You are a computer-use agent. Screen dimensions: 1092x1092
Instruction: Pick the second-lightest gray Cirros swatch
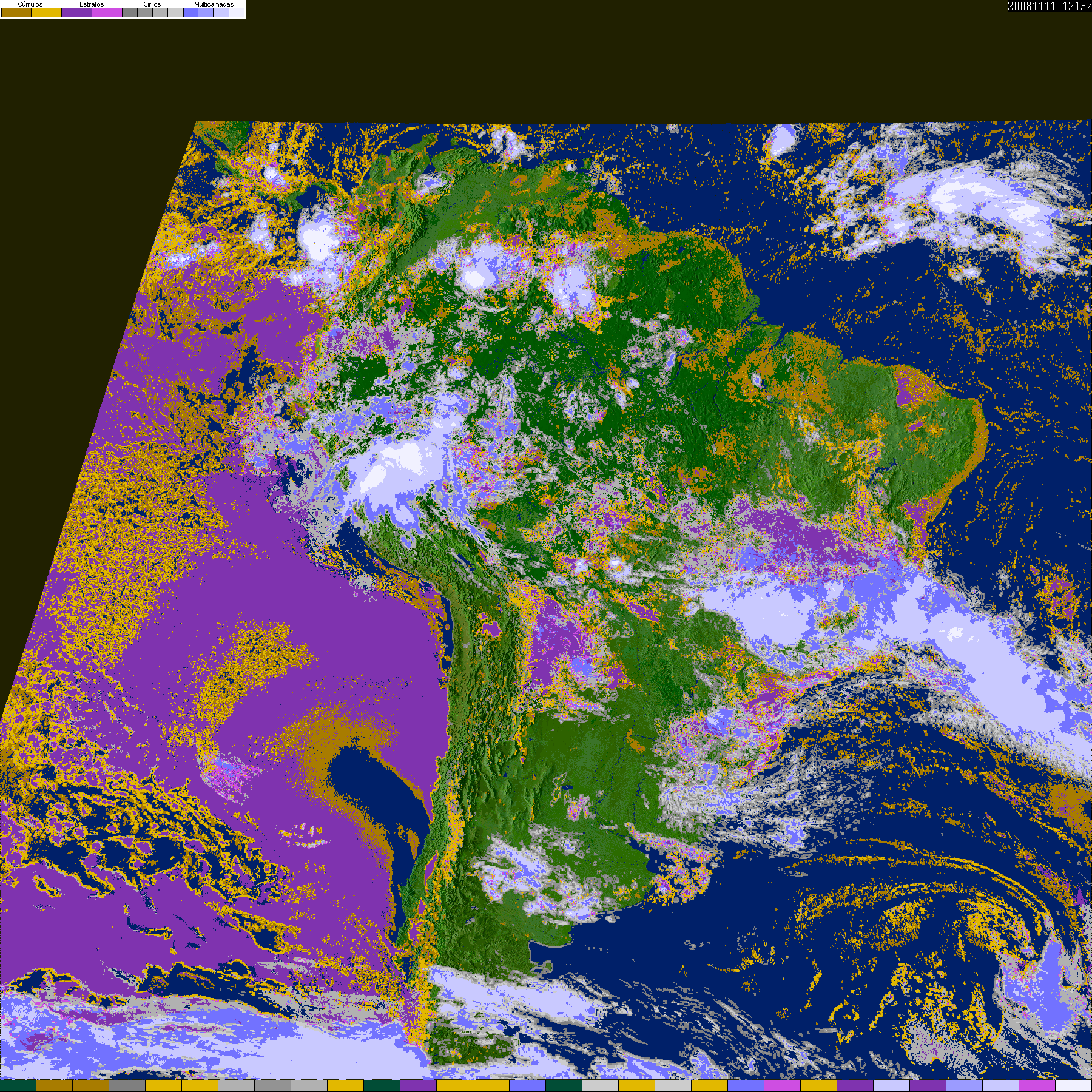[160, 12]
